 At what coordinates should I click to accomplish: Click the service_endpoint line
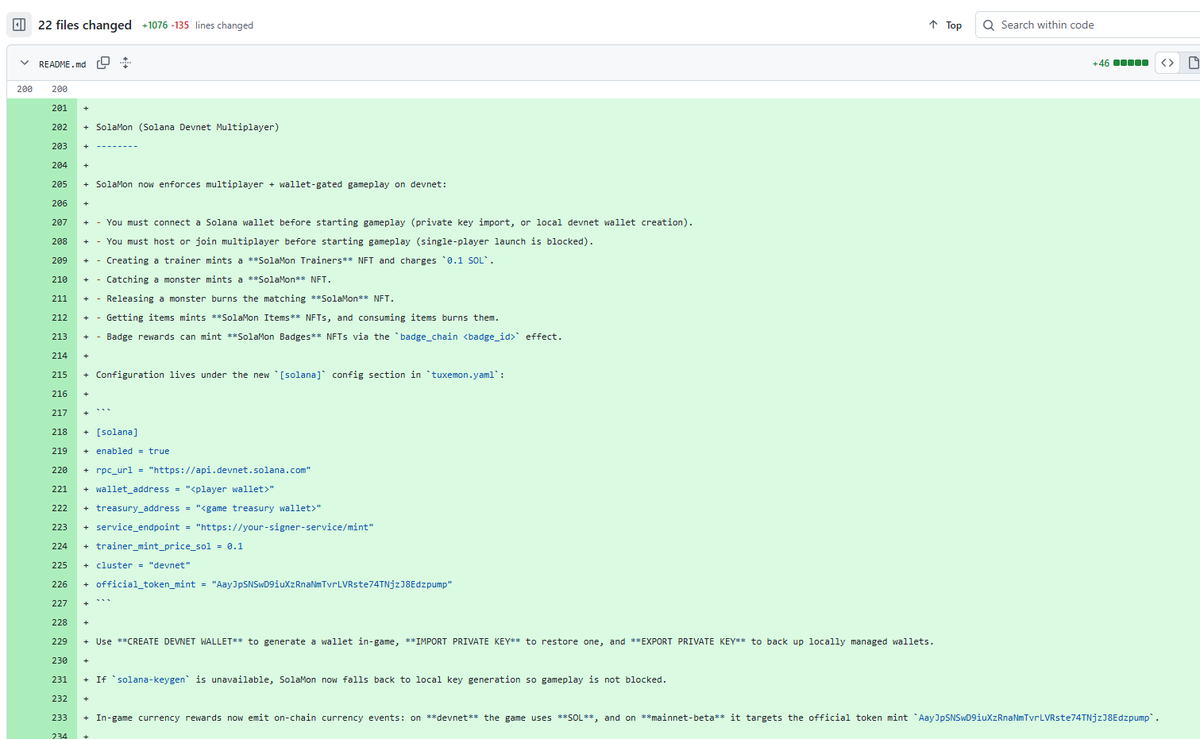click(235, 526)
